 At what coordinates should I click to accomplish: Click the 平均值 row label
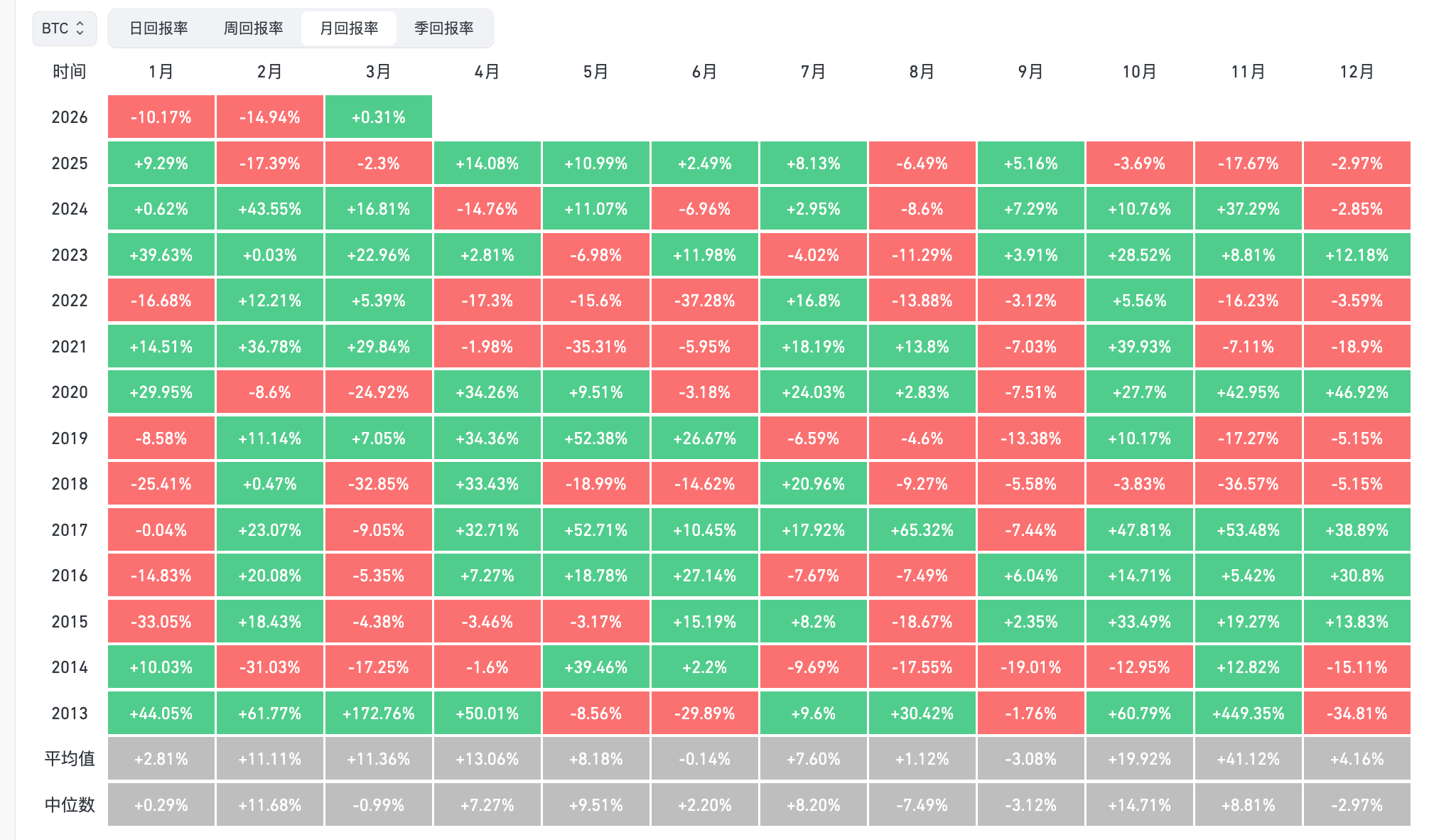(x=70, y=759)
